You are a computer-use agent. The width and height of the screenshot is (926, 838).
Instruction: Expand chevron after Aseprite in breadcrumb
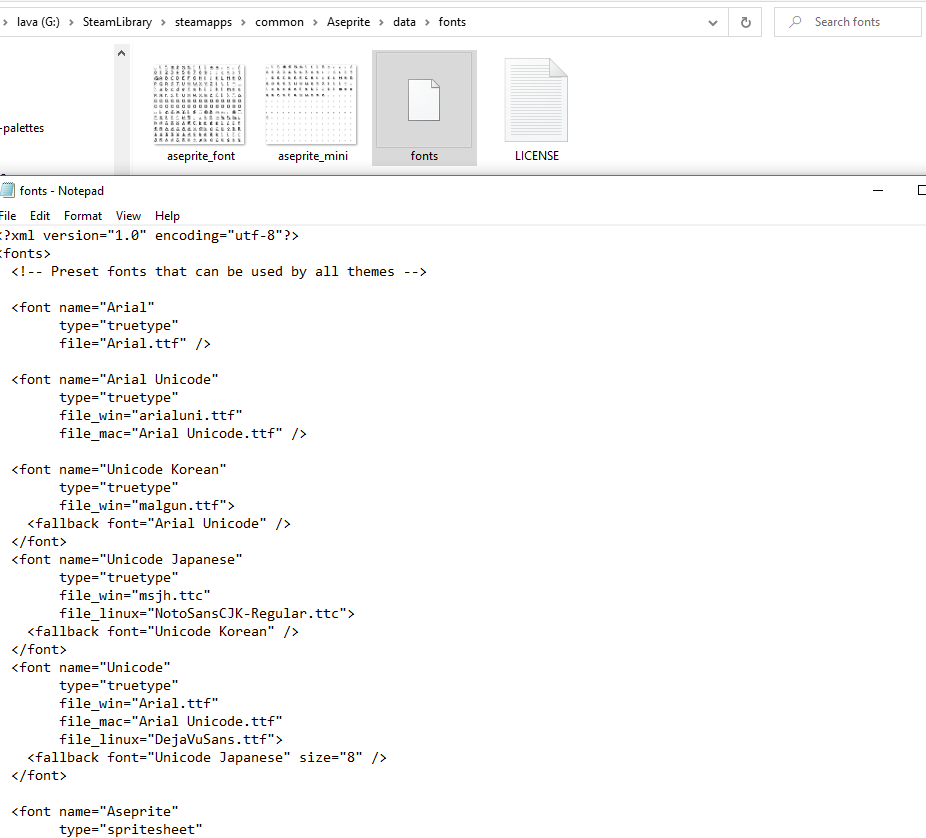click(382, 22)
